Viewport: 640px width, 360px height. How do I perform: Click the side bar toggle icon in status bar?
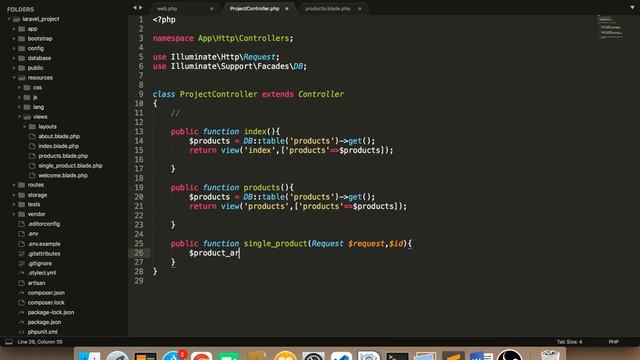(9, 342)
